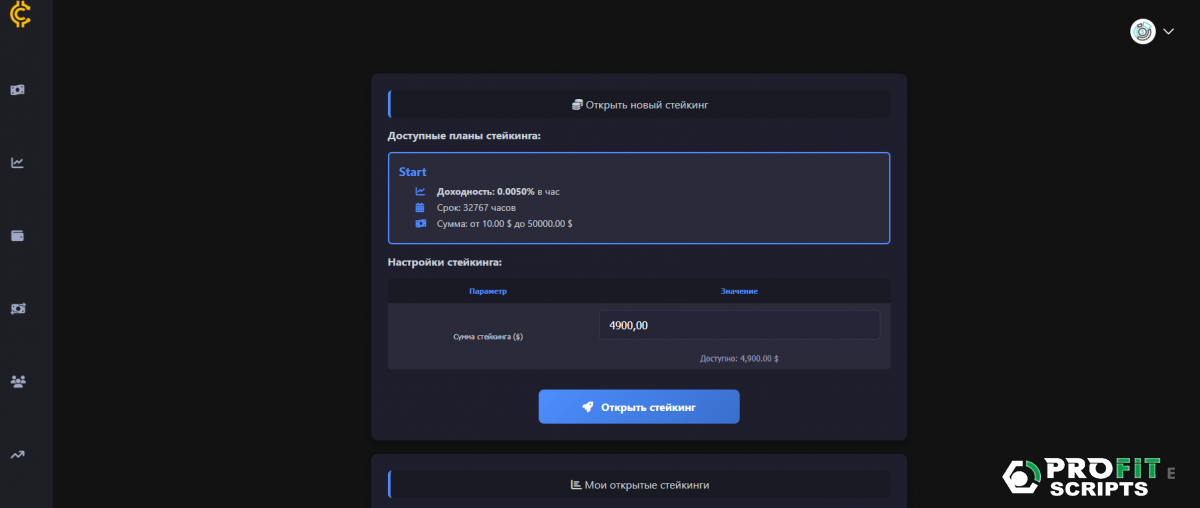Click the user avatar in top-right corner
1200x508 pixels.
pyautogui.click(x=1143, y=31)
